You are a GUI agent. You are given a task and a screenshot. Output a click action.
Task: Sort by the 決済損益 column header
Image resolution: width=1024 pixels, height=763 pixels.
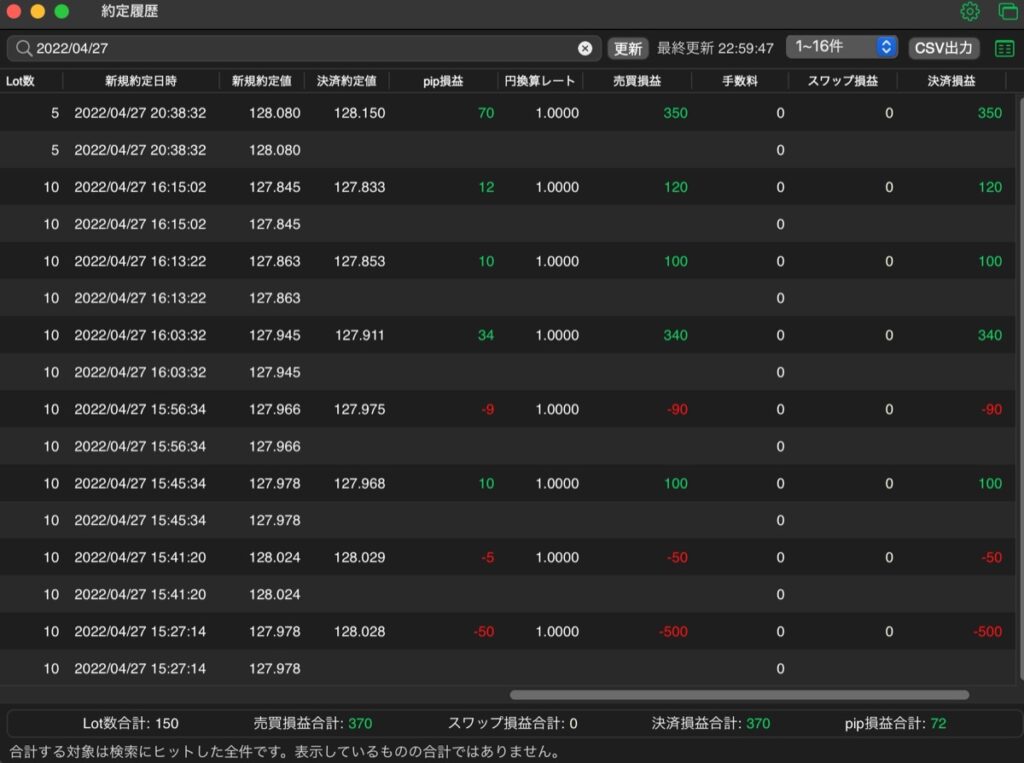point(952,81)
